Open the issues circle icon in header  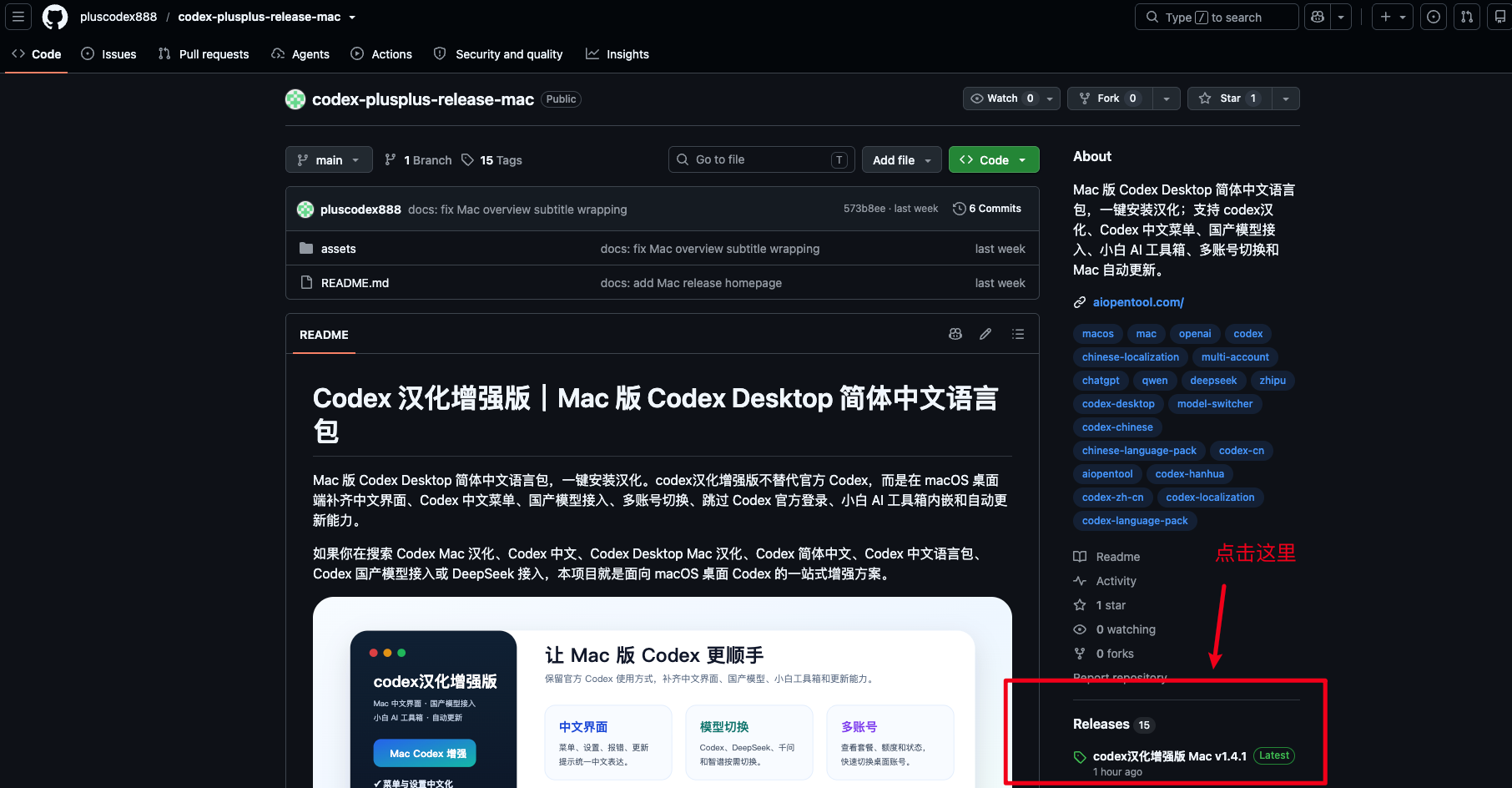pos(1434,17)
